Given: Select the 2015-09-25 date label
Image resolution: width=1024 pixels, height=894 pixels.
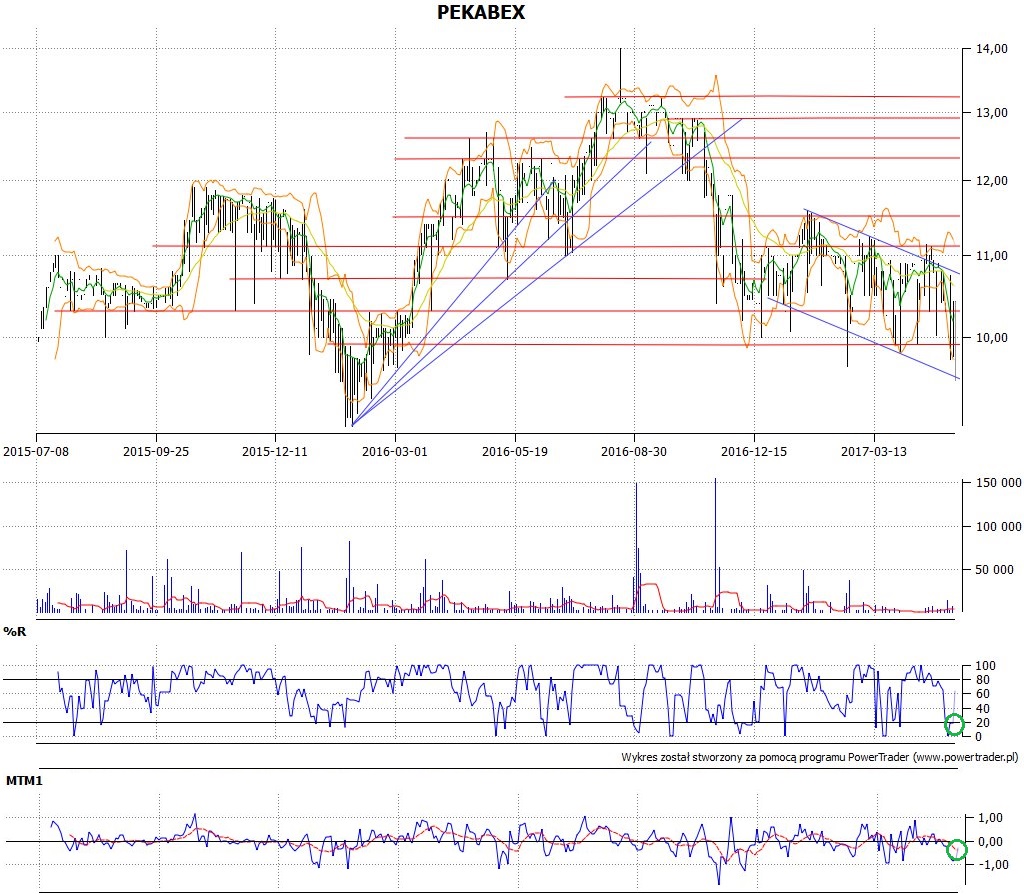Looking at the screenshot, I should pos(156,451).
